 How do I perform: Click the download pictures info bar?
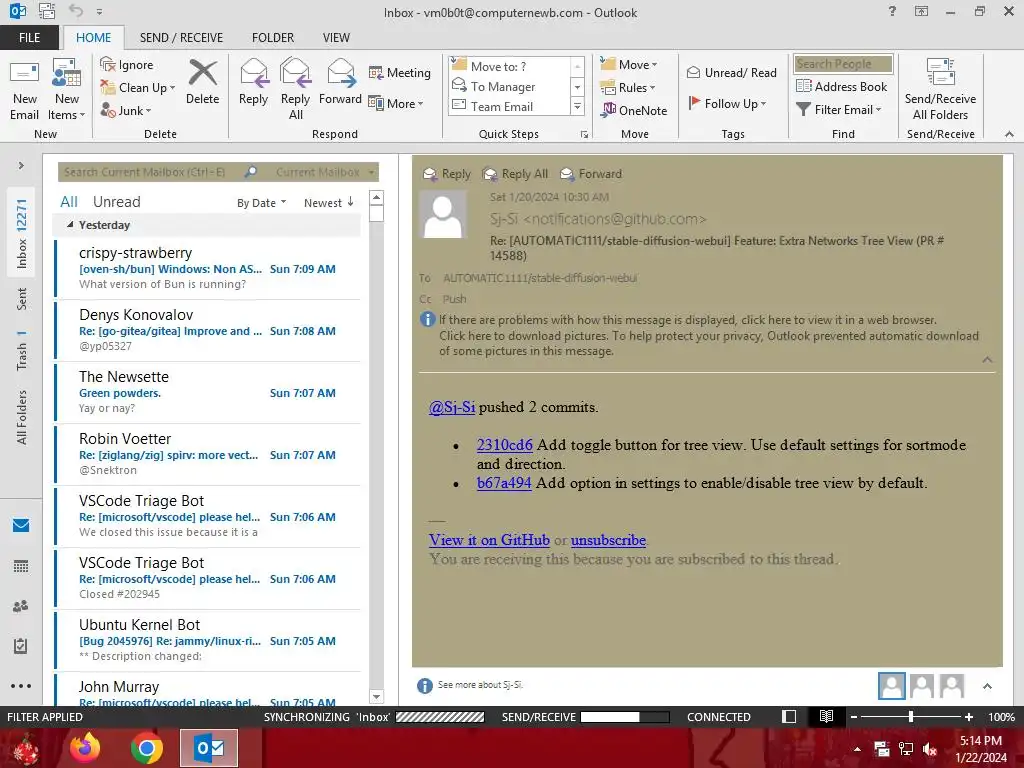coord(709,344)
